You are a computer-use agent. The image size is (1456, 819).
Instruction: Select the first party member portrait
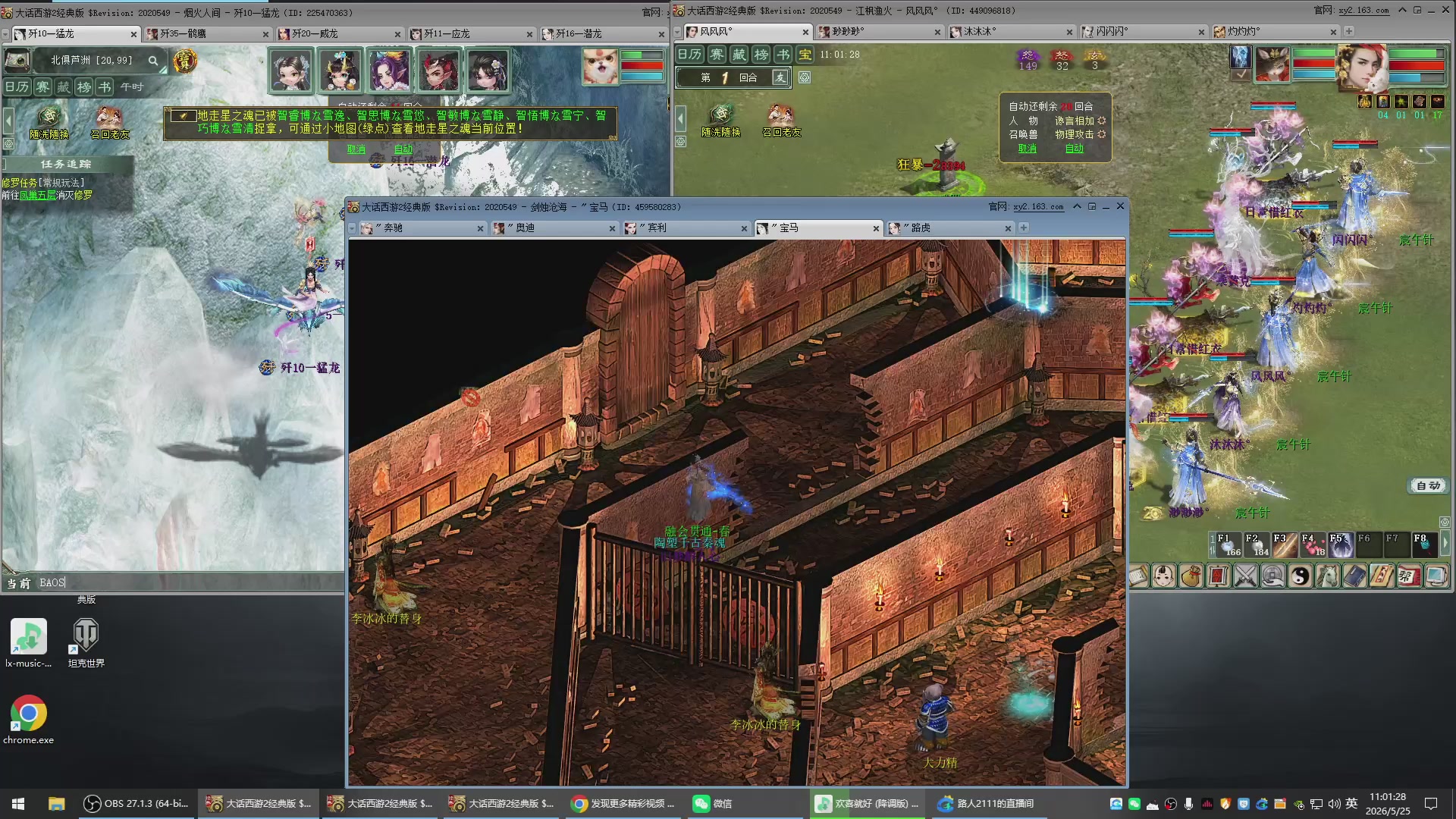point(290,71)
